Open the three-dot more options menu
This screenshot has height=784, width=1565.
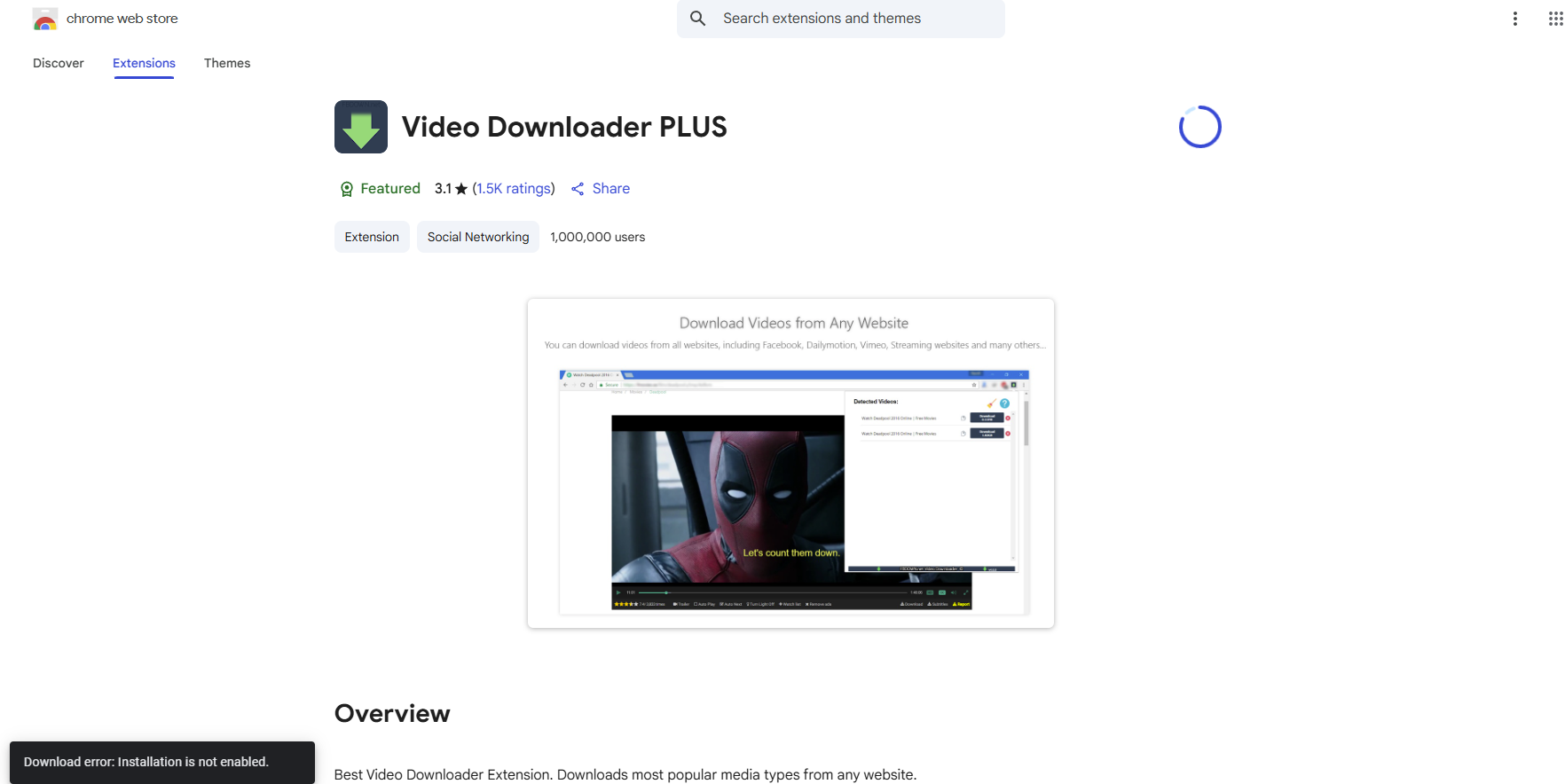[1515, 19]
